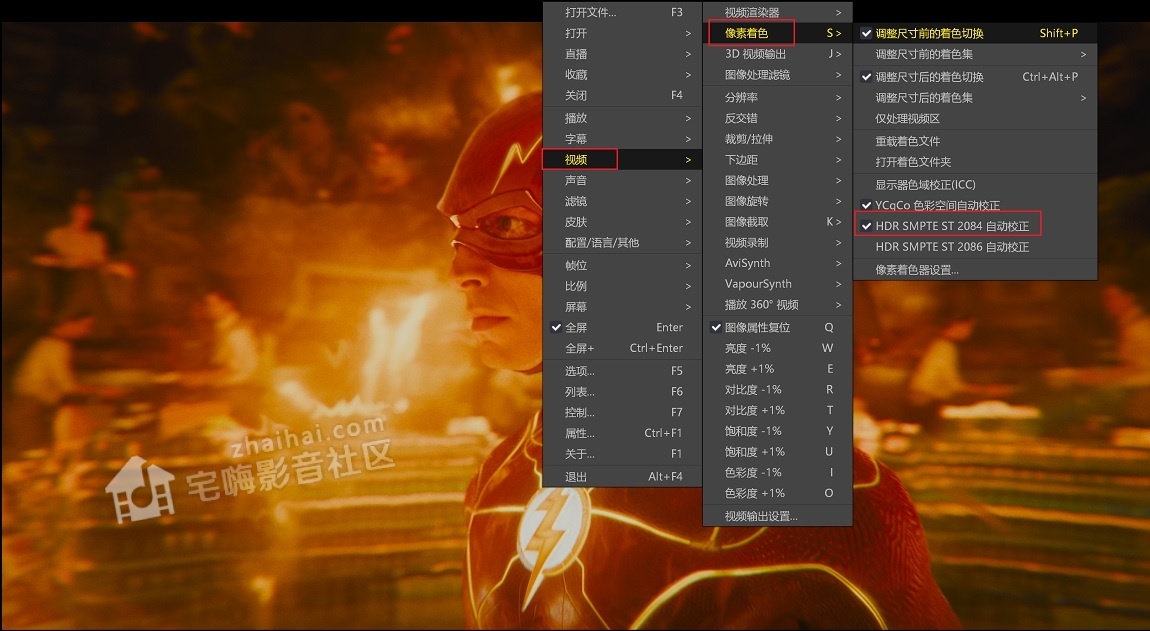Open 关于... about entry
The height and width of the screenshot is (631, 1150).
click(x=623, y=453)
